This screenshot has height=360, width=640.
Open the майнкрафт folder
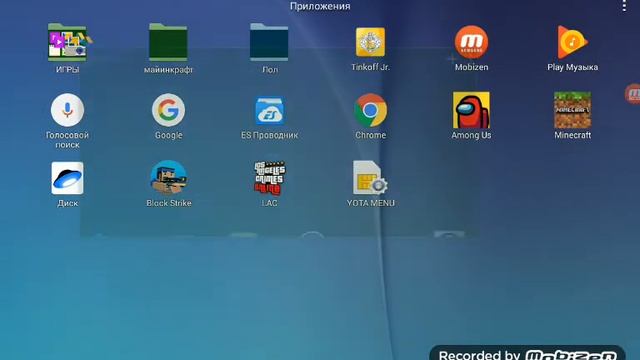pos(168,42)
